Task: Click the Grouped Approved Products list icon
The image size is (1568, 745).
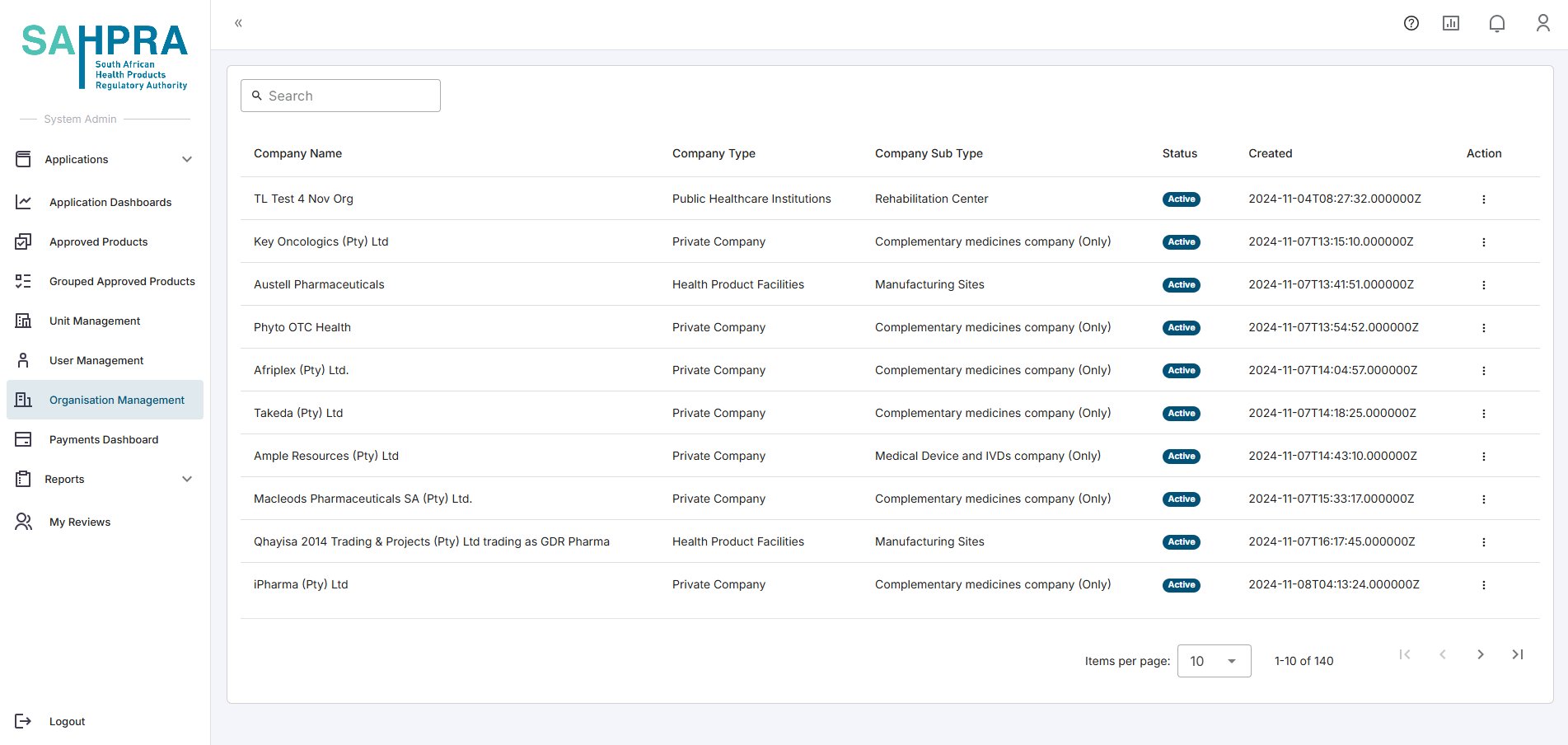Action: coord(23,281)
